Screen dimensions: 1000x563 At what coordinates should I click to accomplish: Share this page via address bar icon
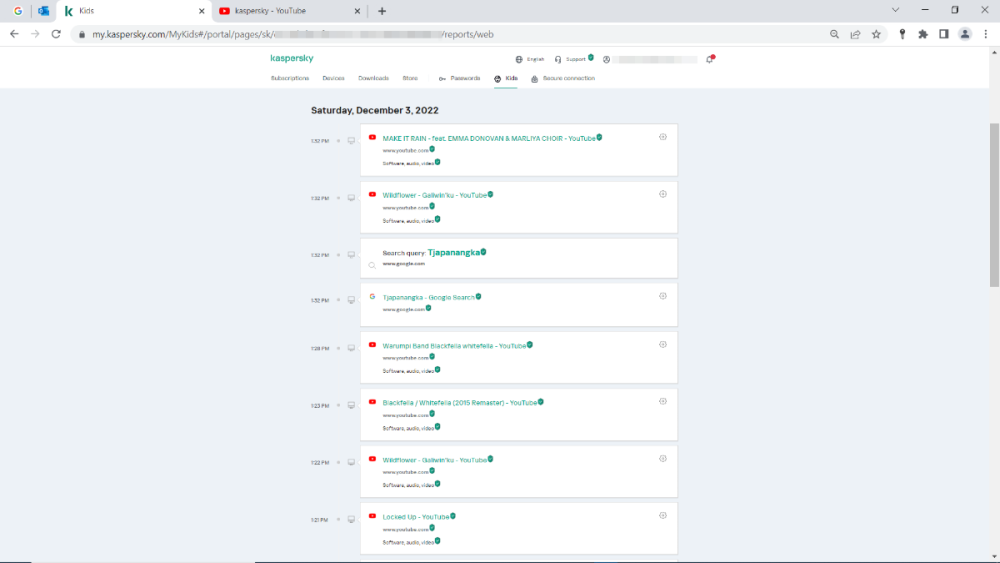tap(855, 34)
